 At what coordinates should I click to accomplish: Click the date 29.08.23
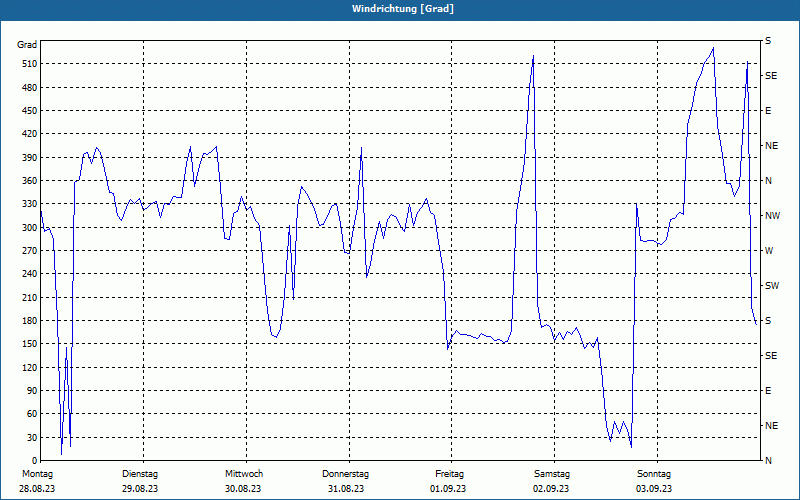140,489
